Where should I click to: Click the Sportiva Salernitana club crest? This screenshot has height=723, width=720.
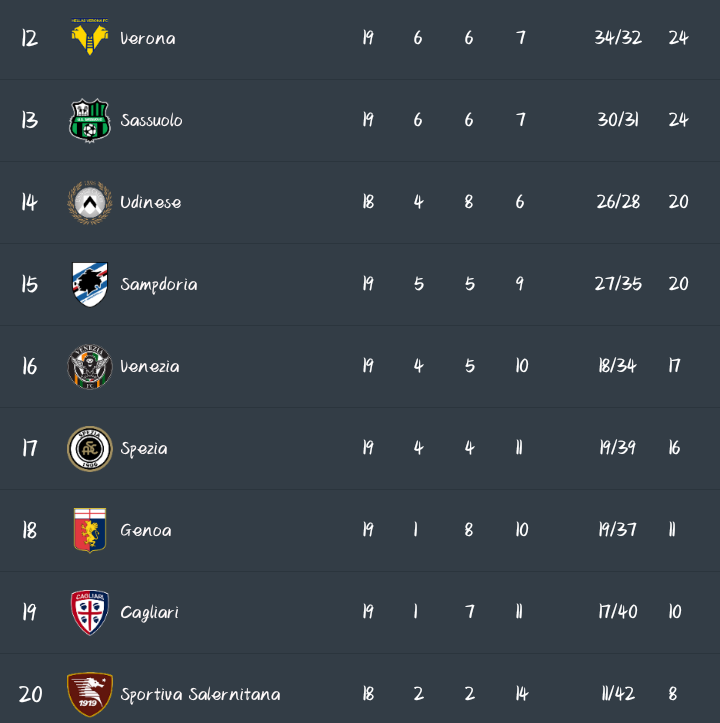[89, 694]
